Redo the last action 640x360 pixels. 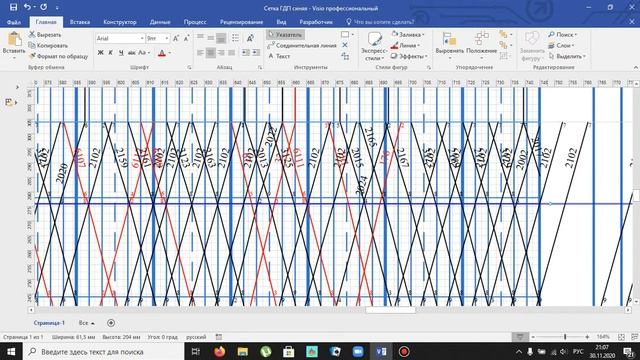pyautogui.click(x=43, y=7)
